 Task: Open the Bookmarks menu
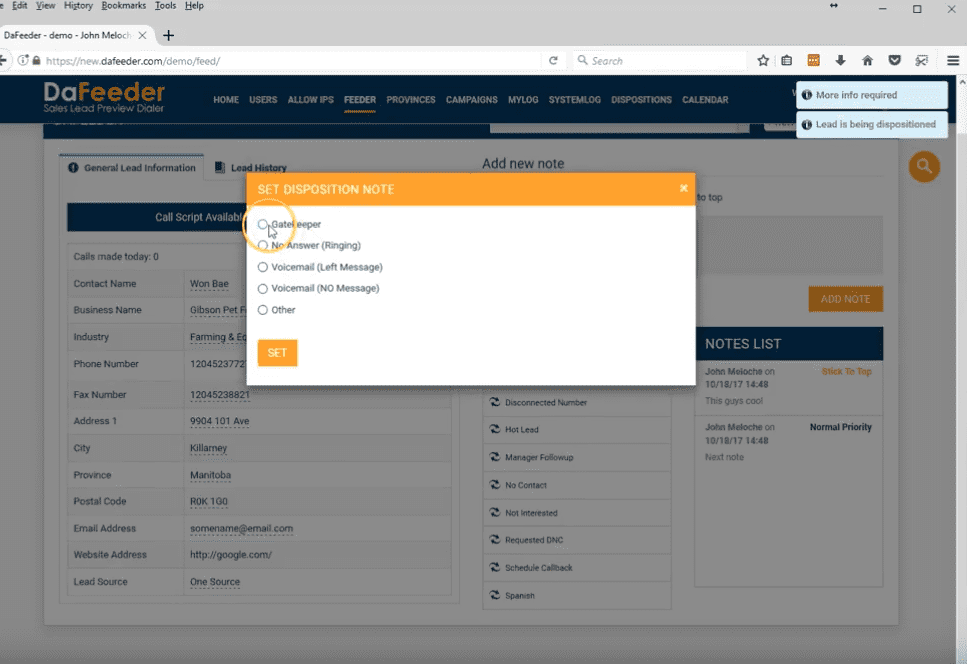[122, 6]
